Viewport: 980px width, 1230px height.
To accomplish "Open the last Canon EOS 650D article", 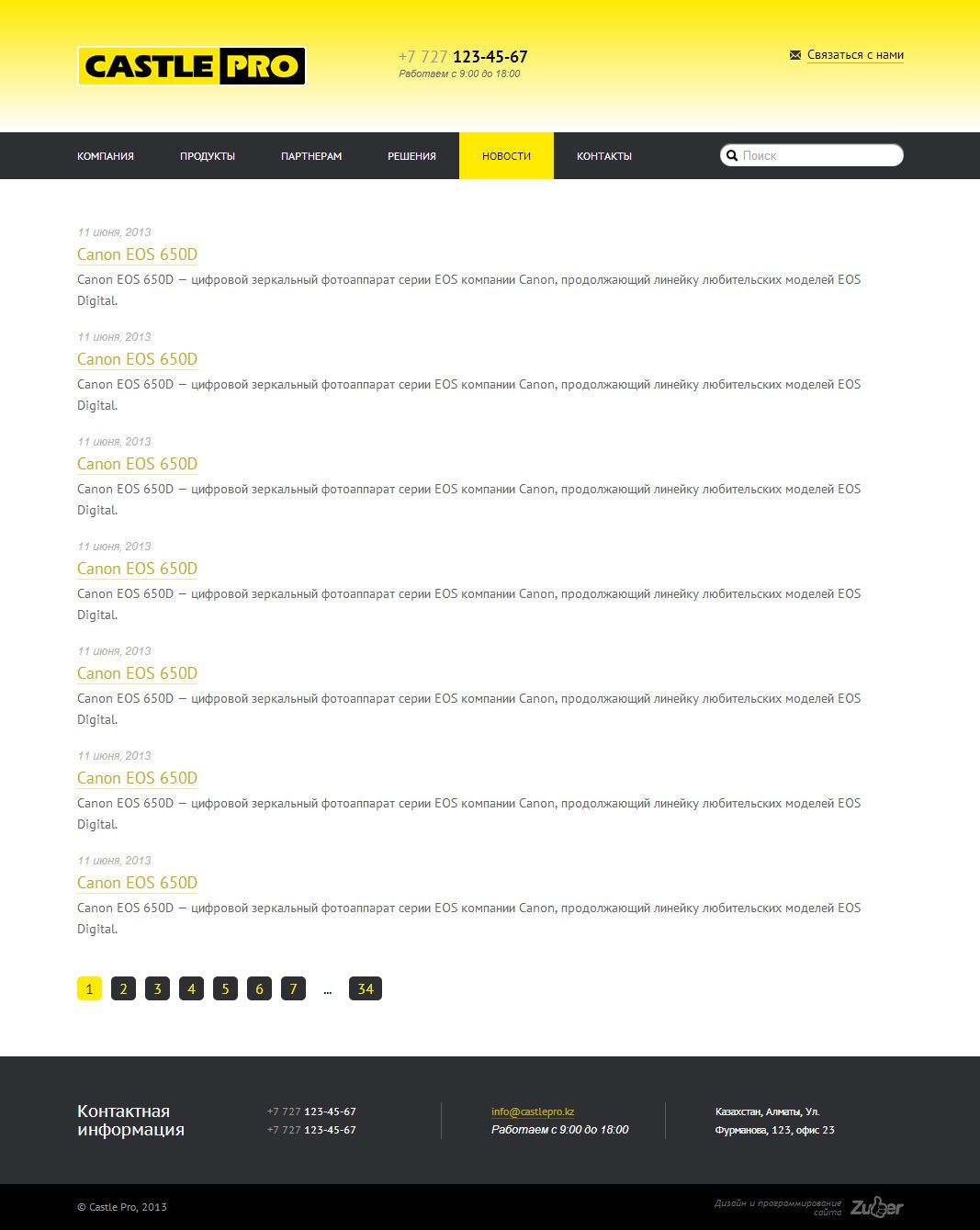I will click(137, 883).
